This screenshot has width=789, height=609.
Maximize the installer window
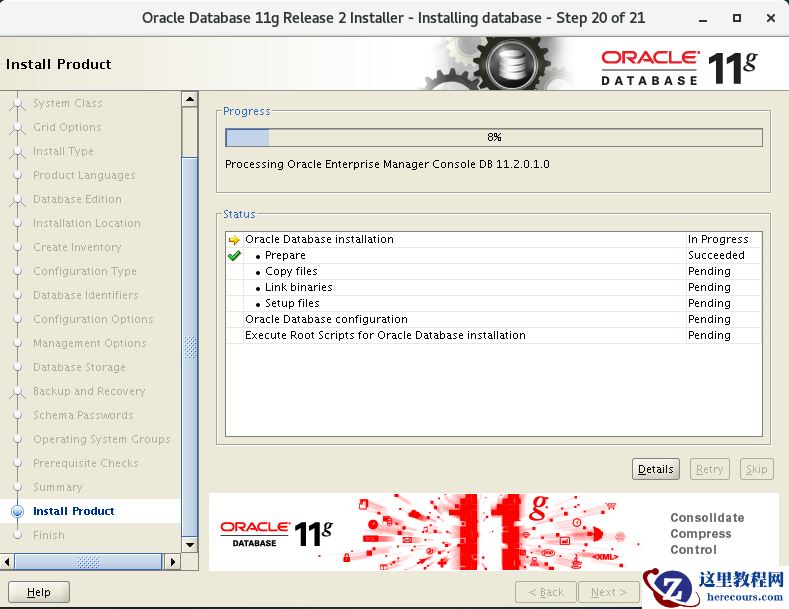click(x=737, y=18)
